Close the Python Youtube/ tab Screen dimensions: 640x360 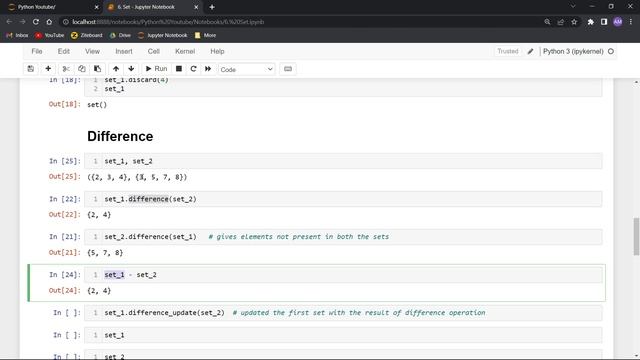coord(96,7)
